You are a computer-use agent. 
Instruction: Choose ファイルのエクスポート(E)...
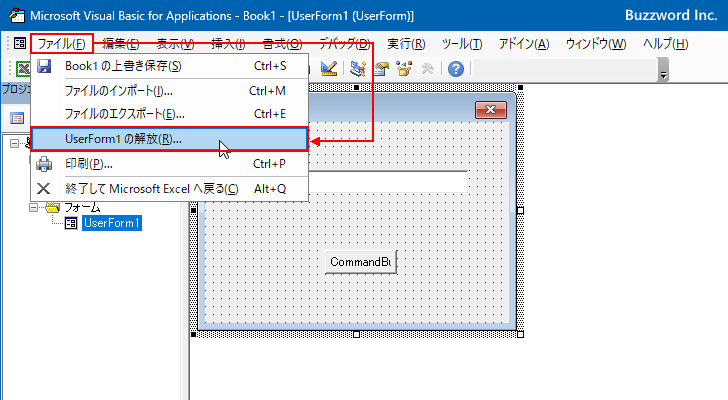tap(169, 114)
